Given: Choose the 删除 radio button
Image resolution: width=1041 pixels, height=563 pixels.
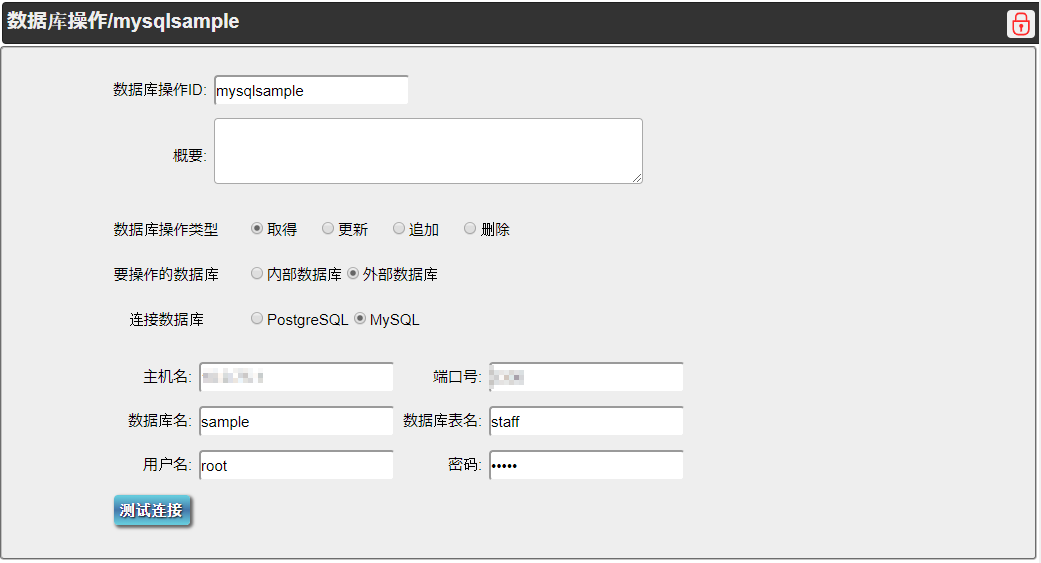Looking at the screenshot, I should coord(470,229).
